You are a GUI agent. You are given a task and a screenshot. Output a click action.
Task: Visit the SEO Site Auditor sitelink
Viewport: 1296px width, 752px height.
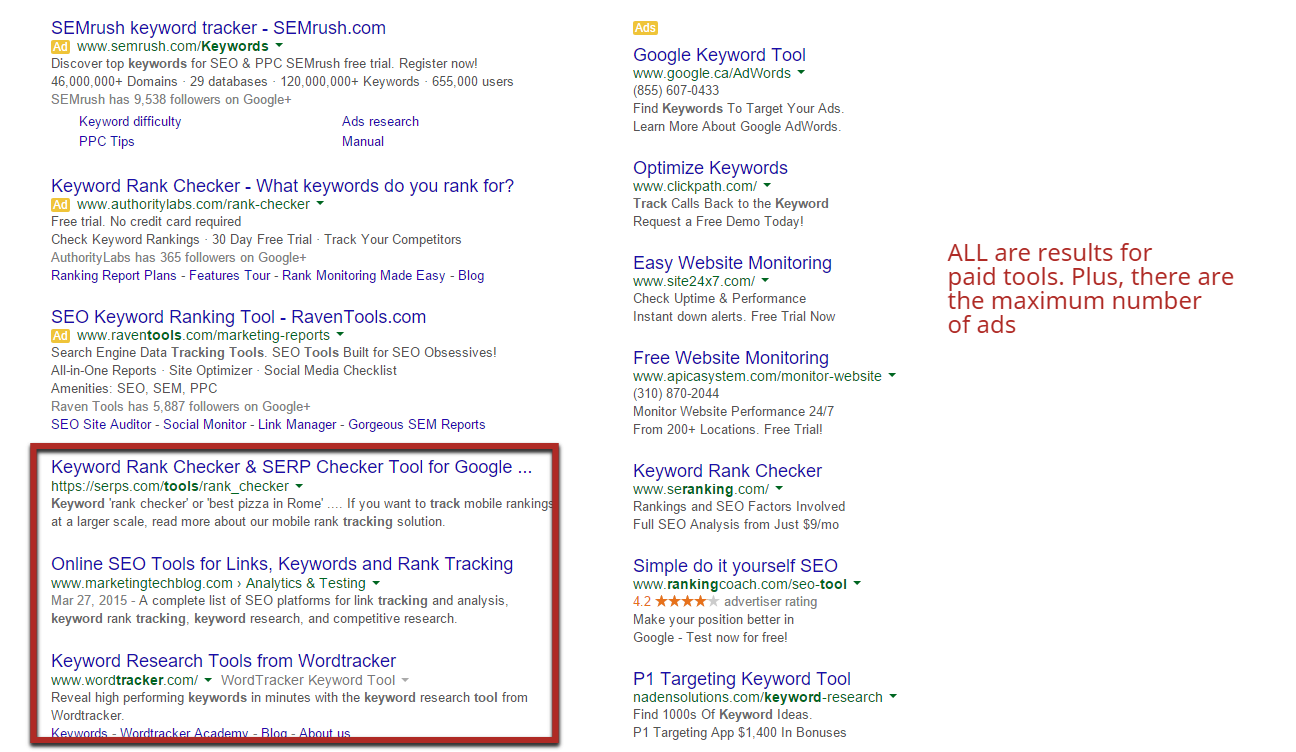pos(101,424)
